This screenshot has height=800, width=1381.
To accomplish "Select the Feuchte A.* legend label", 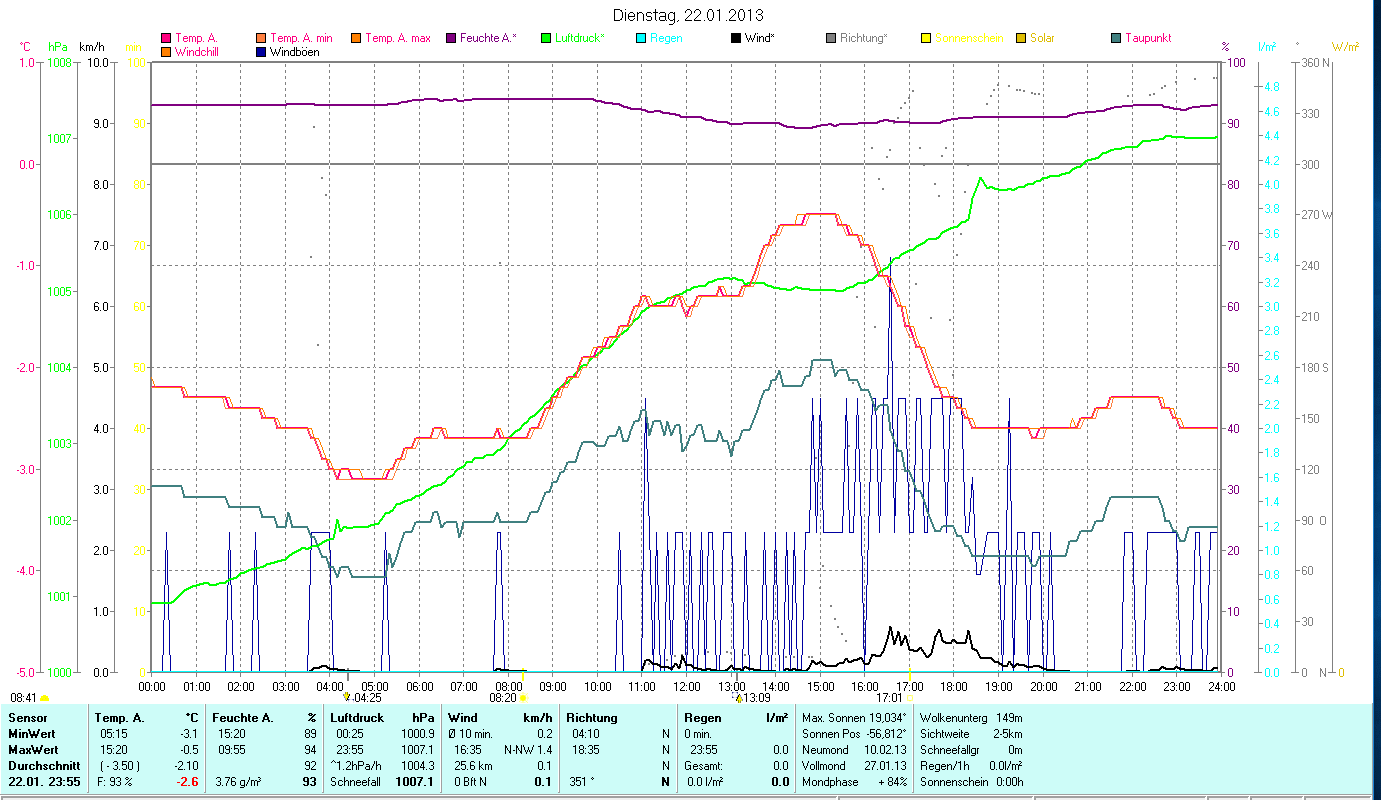I will [488, 39].
